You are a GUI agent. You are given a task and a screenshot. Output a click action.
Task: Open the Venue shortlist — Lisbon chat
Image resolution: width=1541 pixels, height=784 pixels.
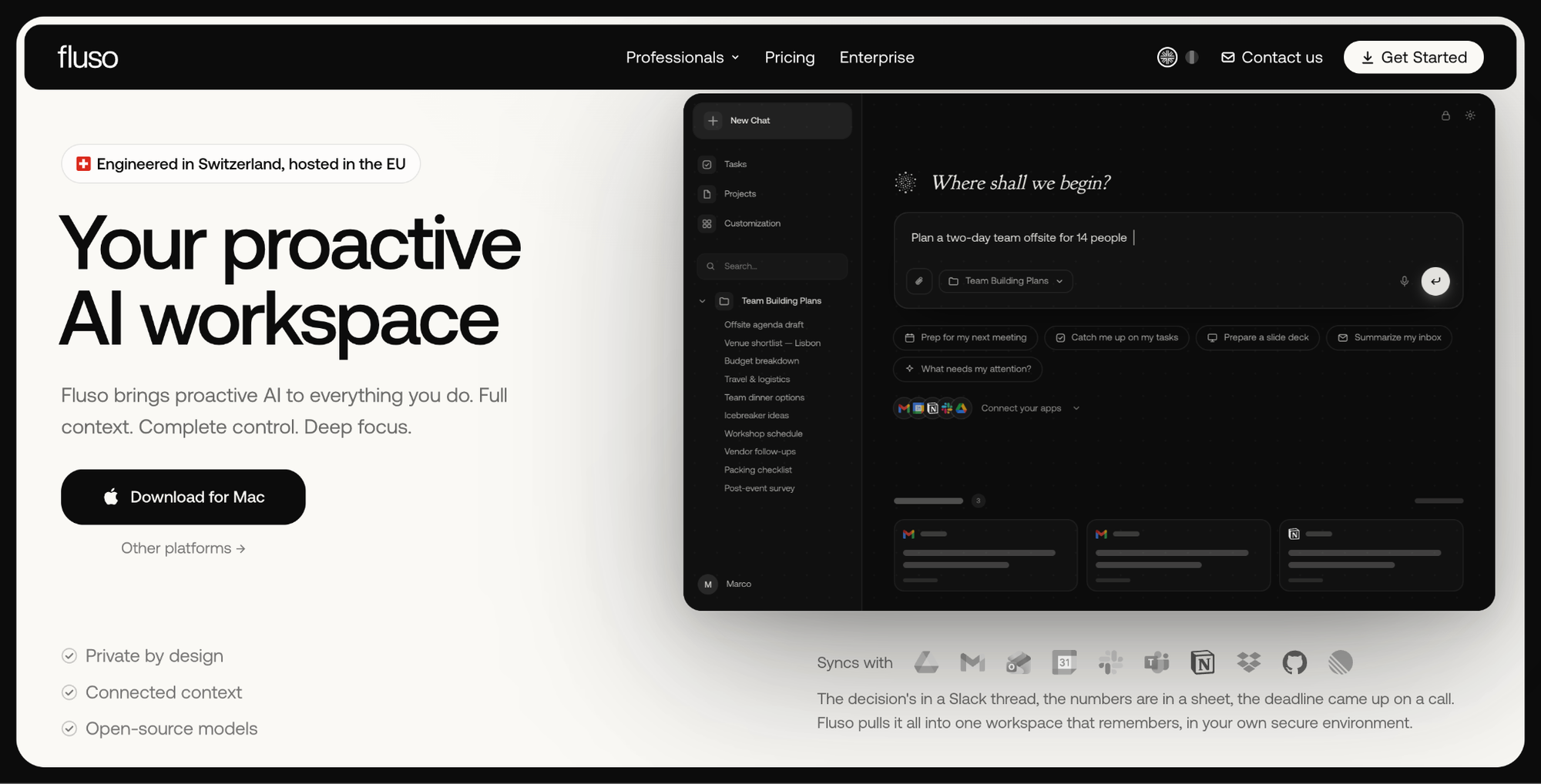772,343
